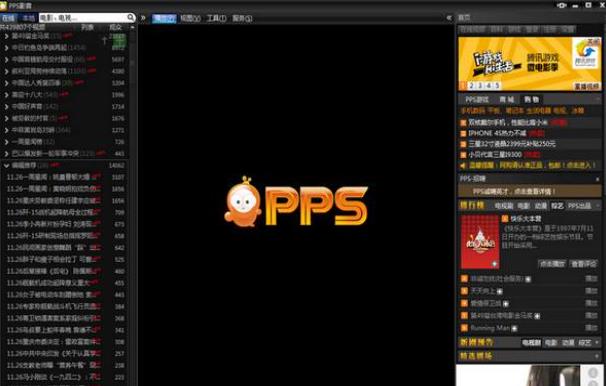The image size is (606, 386).
Task: Switch to the 本地 tab
Action: 28,18
